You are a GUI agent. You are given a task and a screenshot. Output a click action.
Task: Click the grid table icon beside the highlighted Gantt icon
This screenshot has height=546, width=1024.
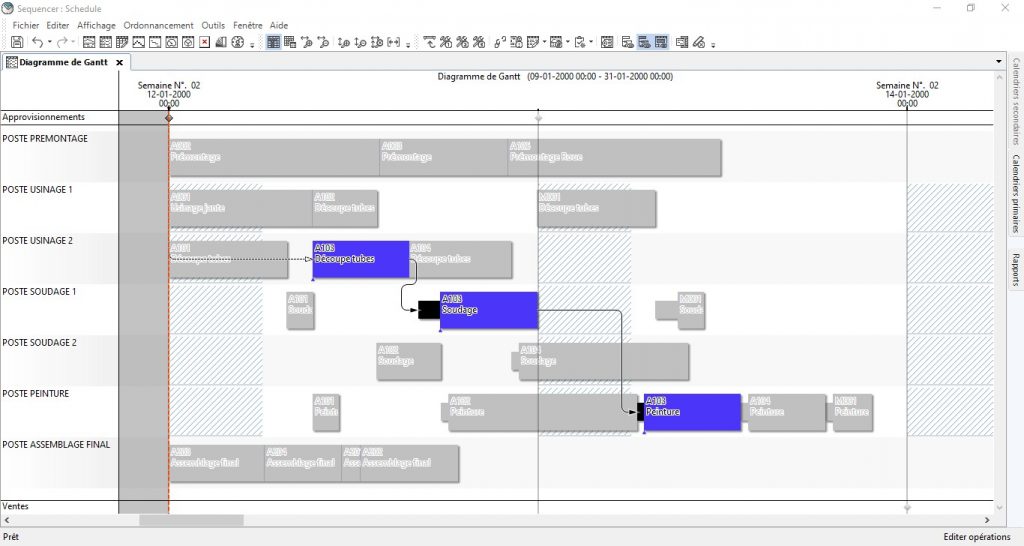(290, 42)
